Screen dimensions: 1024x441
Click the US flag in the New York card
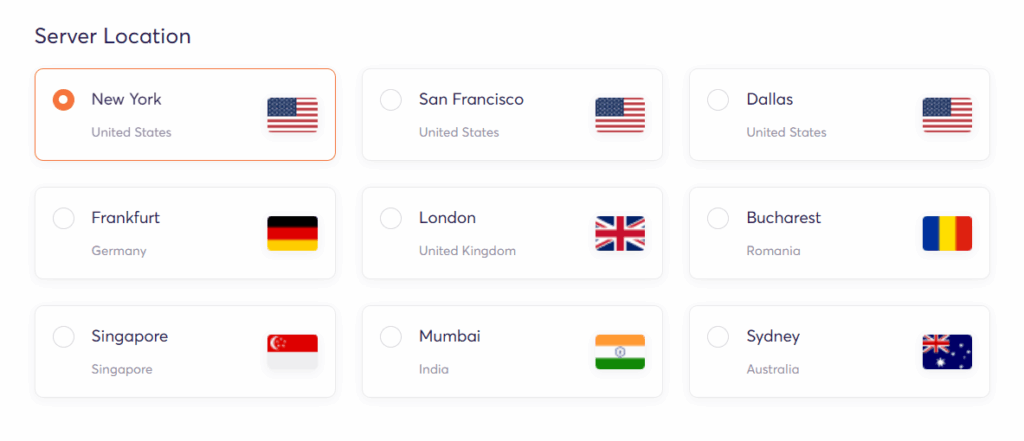(292, 115)
